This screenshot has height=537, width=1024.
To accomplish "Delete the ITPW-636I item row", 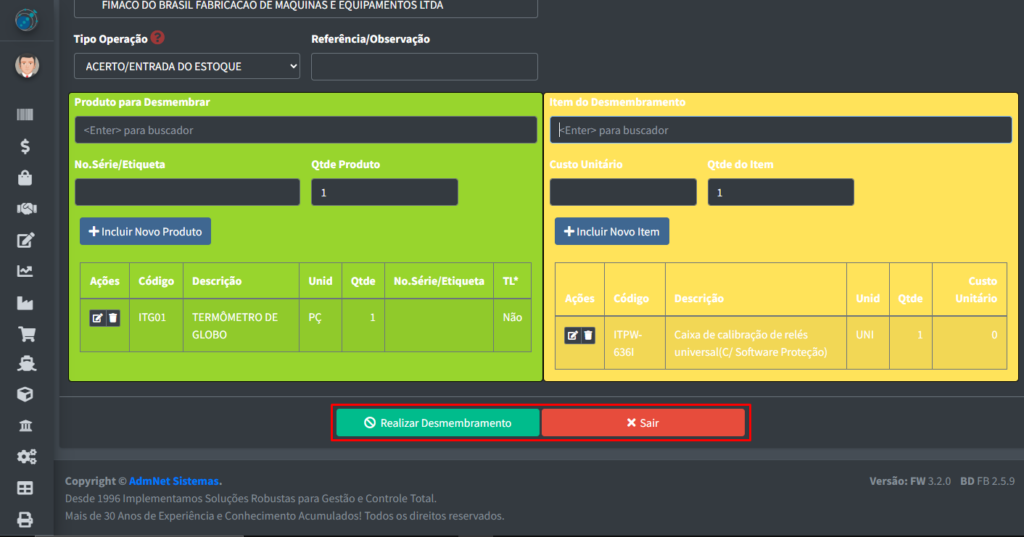I will point(588,335).
